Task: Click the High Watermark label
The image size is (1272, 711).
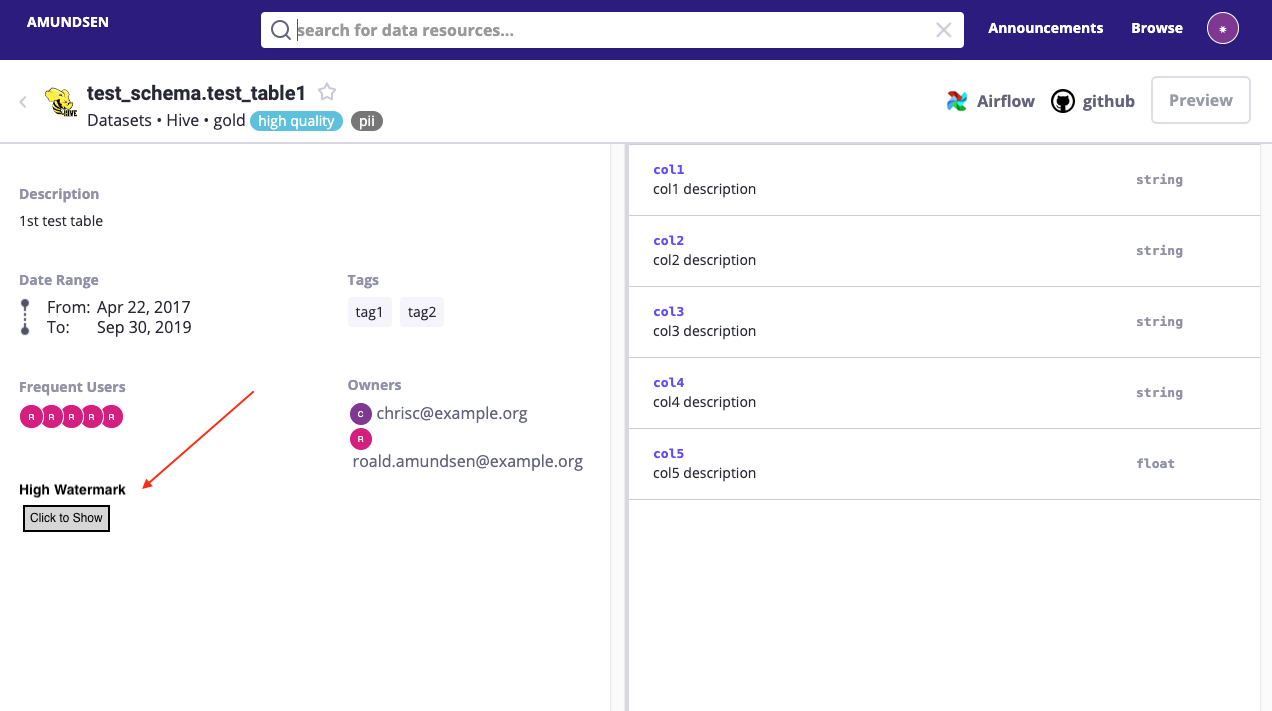Action: [x=73, y=490]
